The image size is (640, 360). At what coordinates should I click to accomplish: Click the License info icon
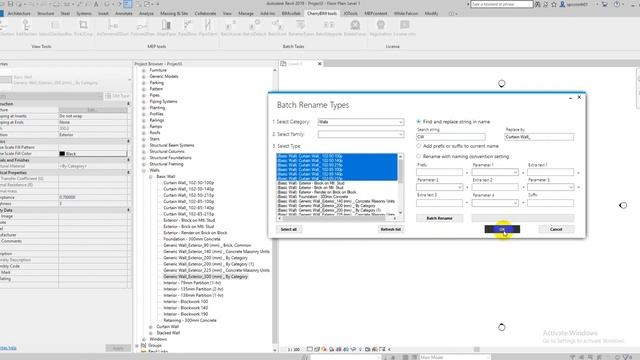pos(404,25)
